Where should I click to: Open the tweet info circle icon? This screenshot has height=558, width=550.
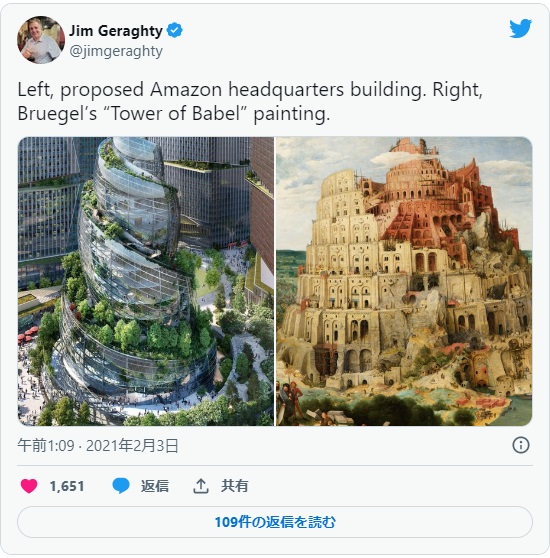[x=521, y=445]
